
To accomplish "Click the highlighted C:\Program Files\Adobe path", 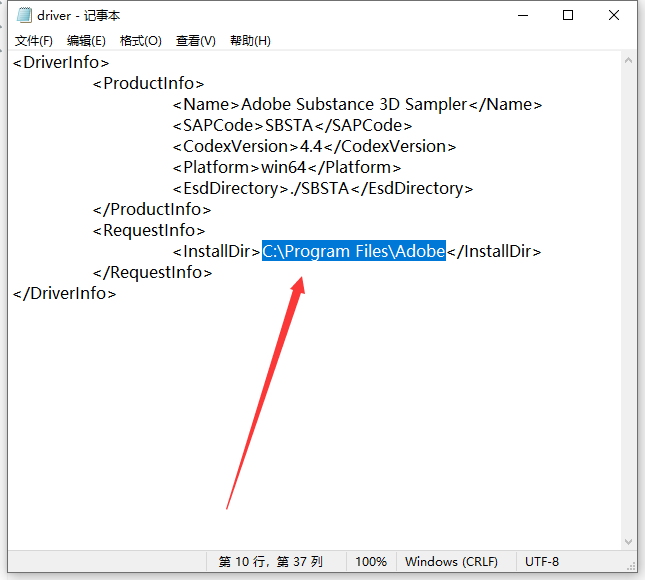I will point(353,252).
